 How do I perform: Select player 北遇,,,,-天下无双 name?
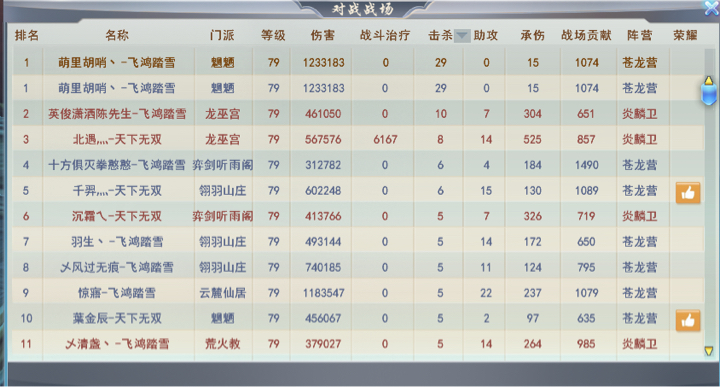coord(117,140)
